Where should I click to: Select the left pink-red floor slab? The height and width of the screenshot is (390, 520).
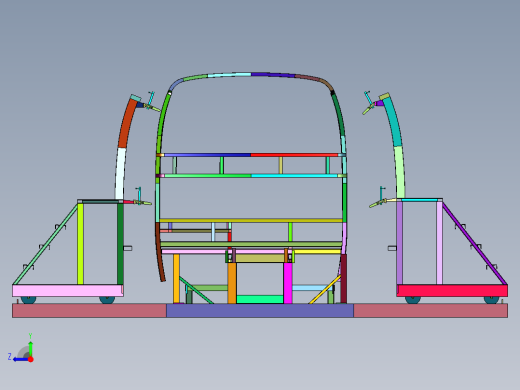(x=89, y=311)
